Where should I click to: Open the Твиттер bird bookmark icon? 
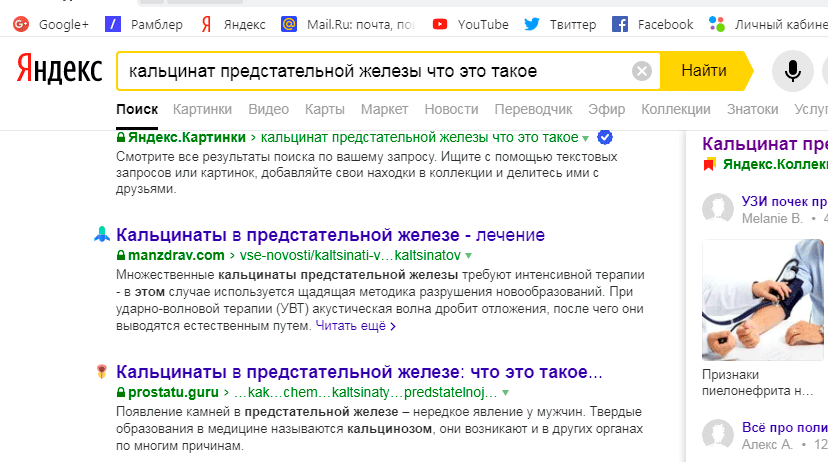click(x=532, y=24)
